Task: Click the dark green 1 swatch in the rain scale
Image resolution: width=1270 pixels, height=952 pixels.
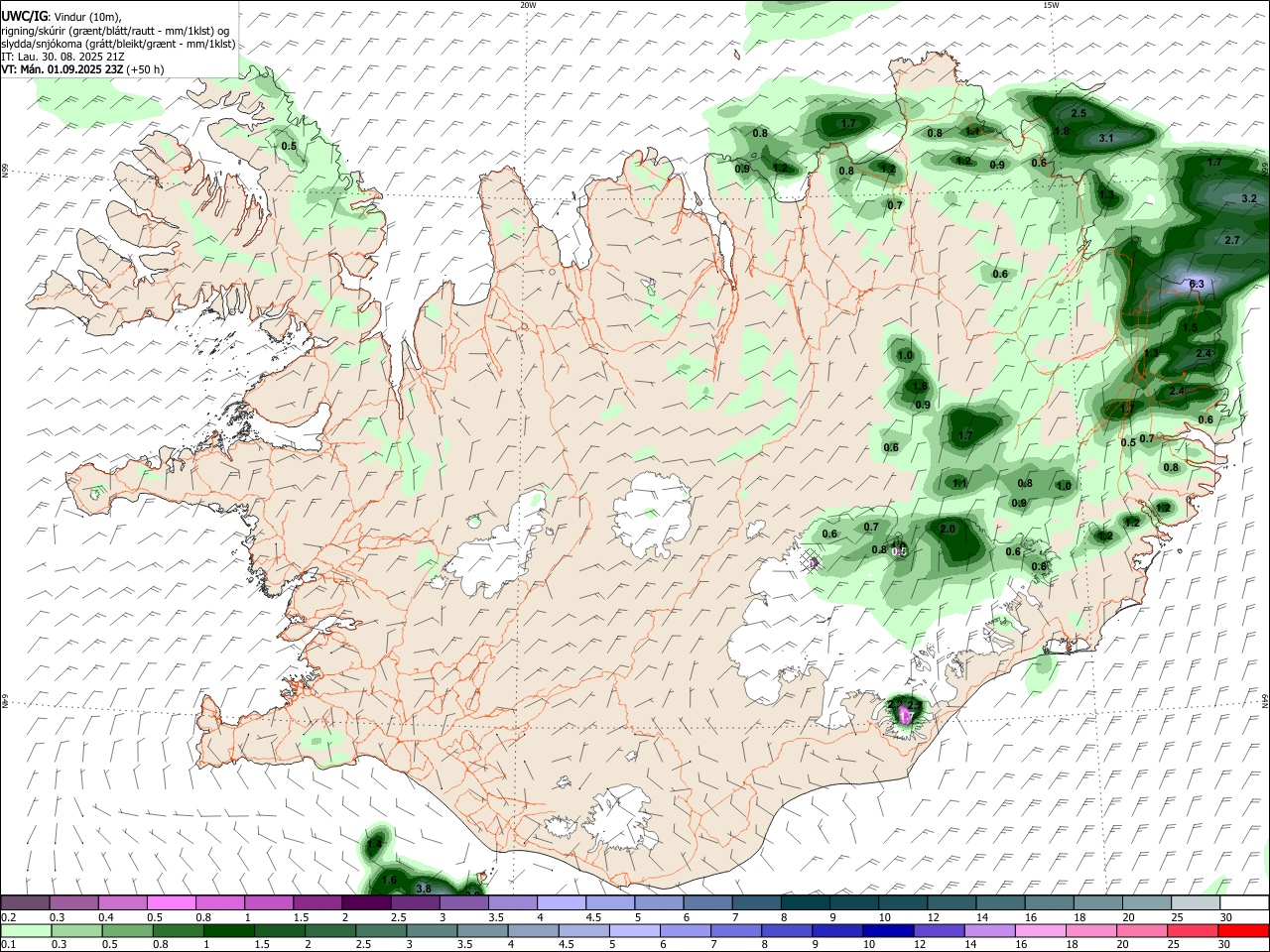Action: coord(228,930)
